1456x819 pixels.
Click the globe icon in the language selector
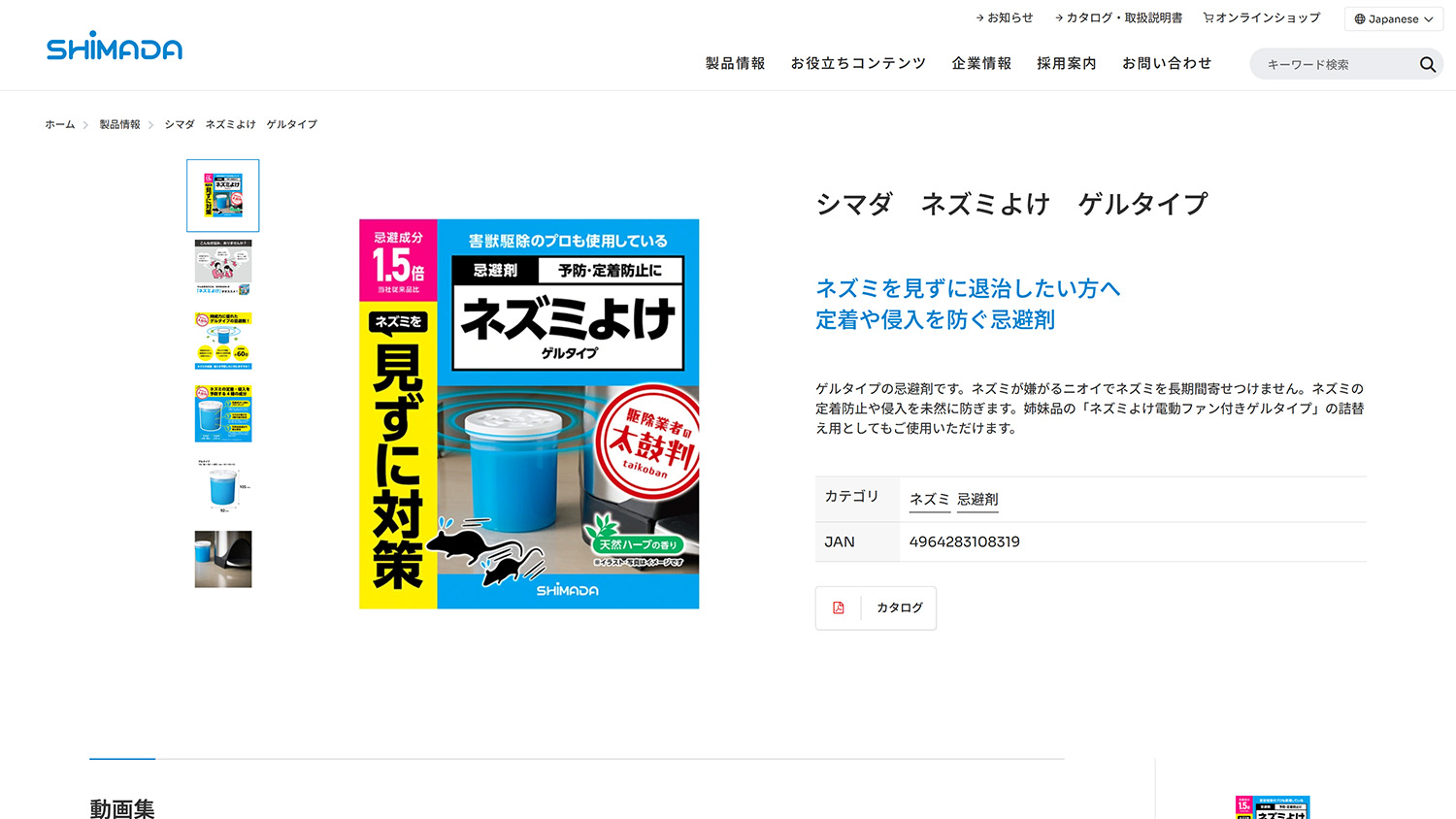1360,18
